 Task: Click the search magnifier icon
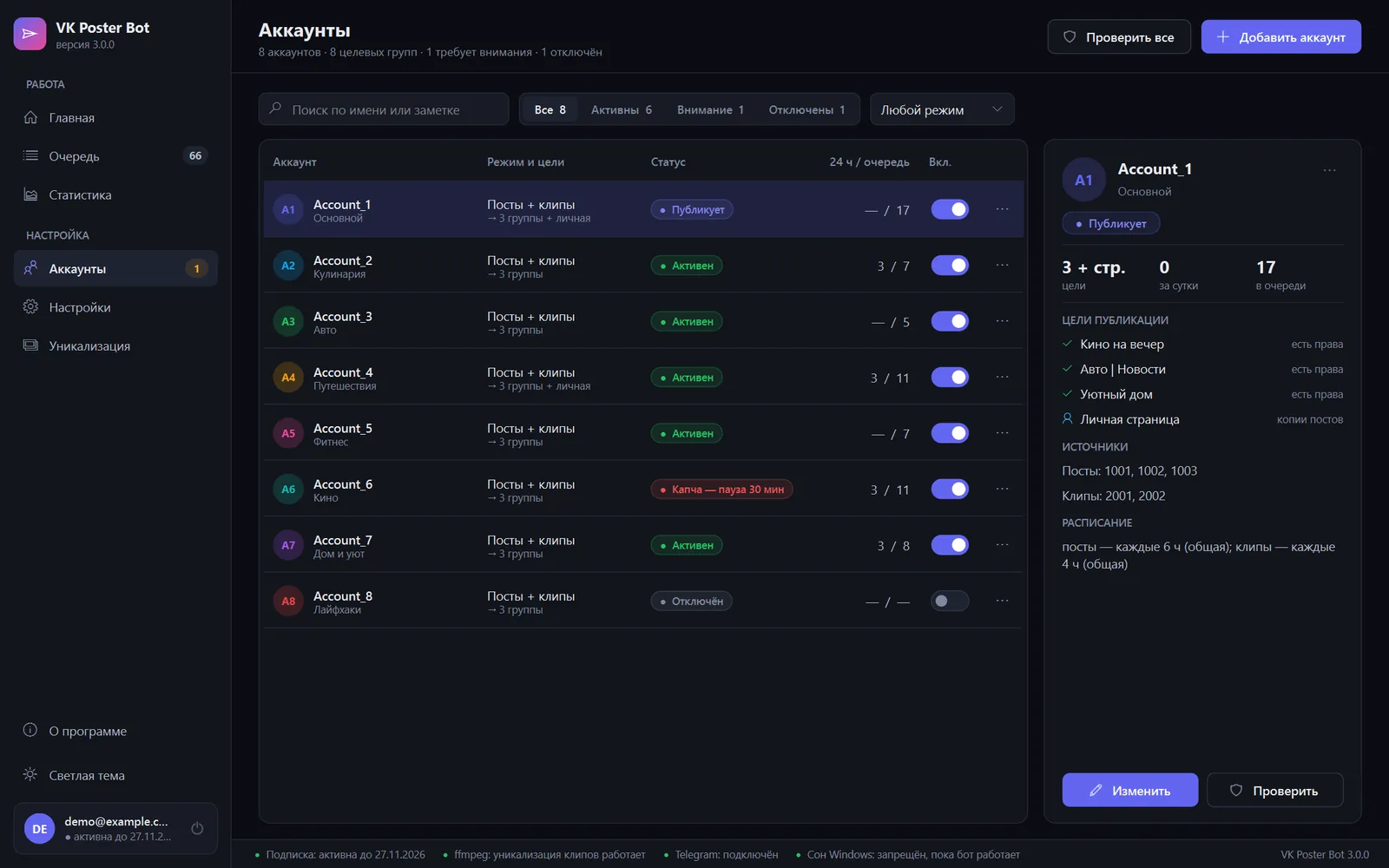(275, 108)
